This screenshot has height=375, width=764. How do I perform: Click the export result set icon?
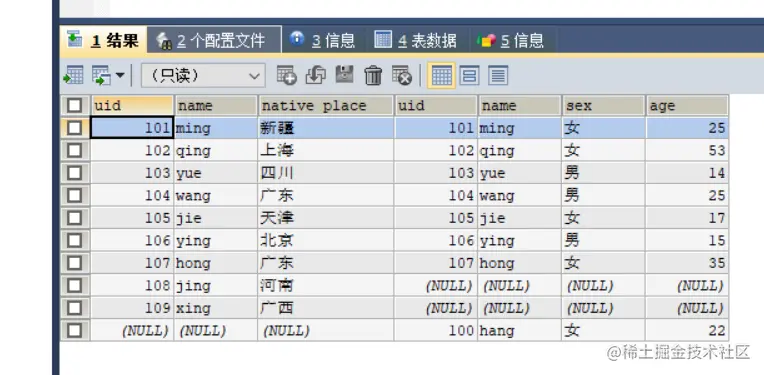tap(74, 75)
